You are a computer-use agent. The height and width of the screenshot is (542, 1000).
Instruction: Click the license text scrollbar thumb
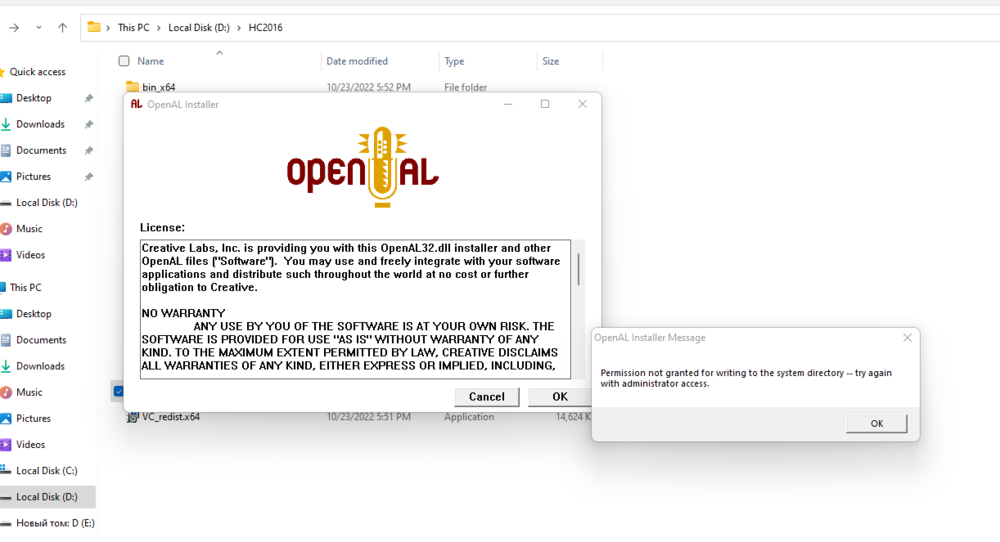coord(578,268)
